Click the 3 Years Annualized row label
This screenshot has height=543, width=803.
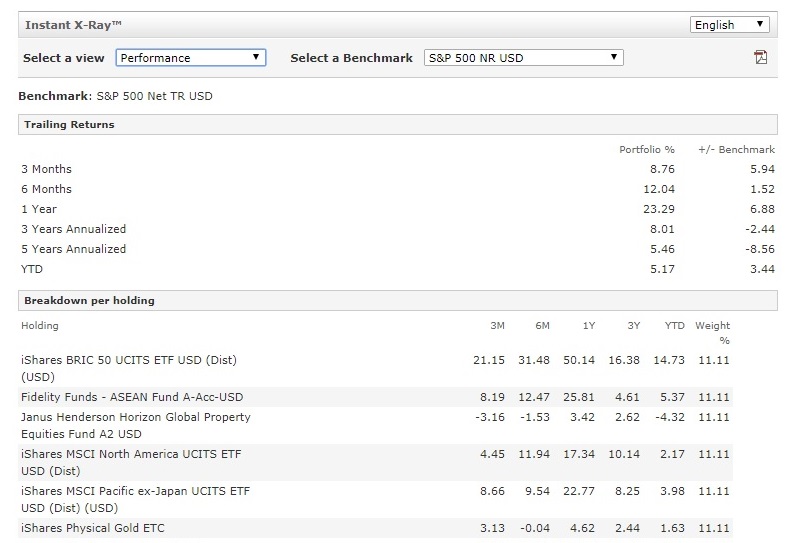click(x=74, y=229)
